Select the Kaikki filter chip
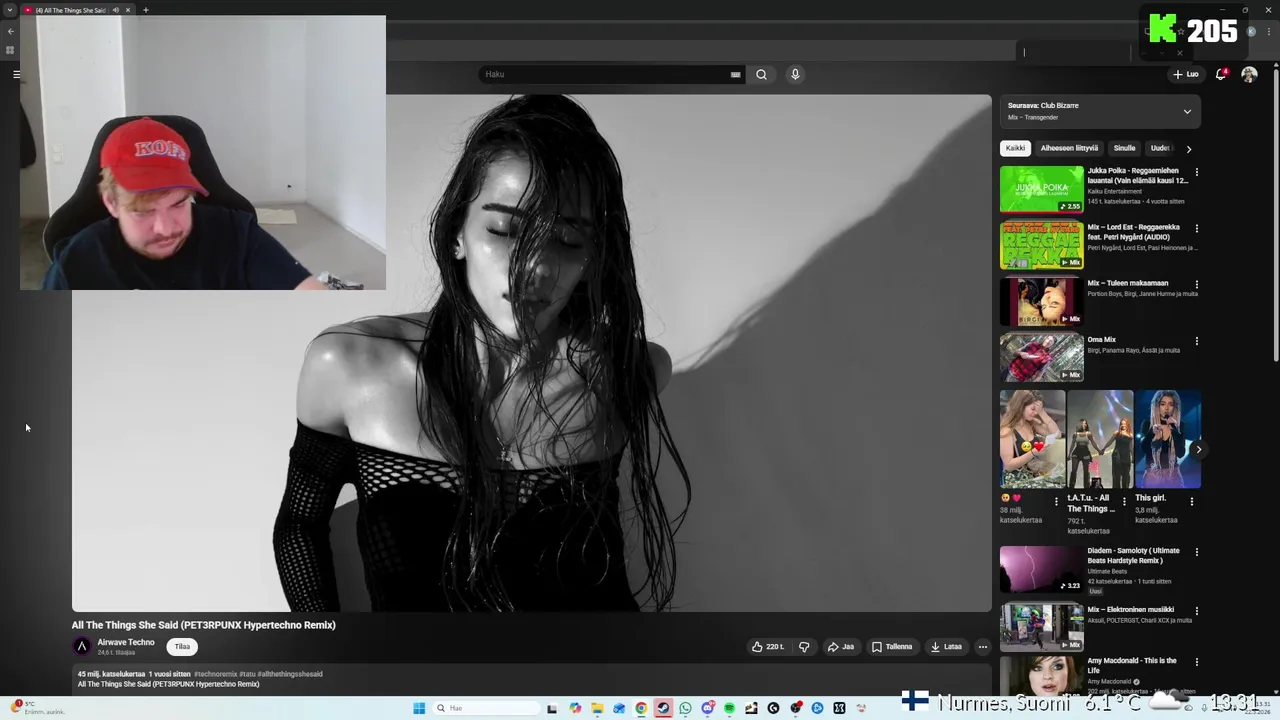1280x720 pixels. point(1015,148)
